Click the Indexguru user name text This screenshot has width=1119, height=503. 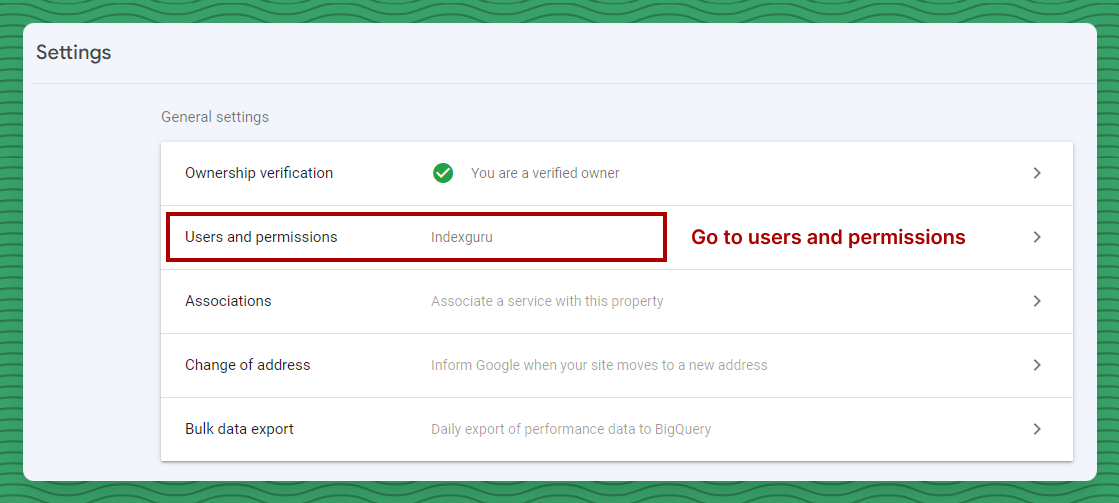point(462,237)
